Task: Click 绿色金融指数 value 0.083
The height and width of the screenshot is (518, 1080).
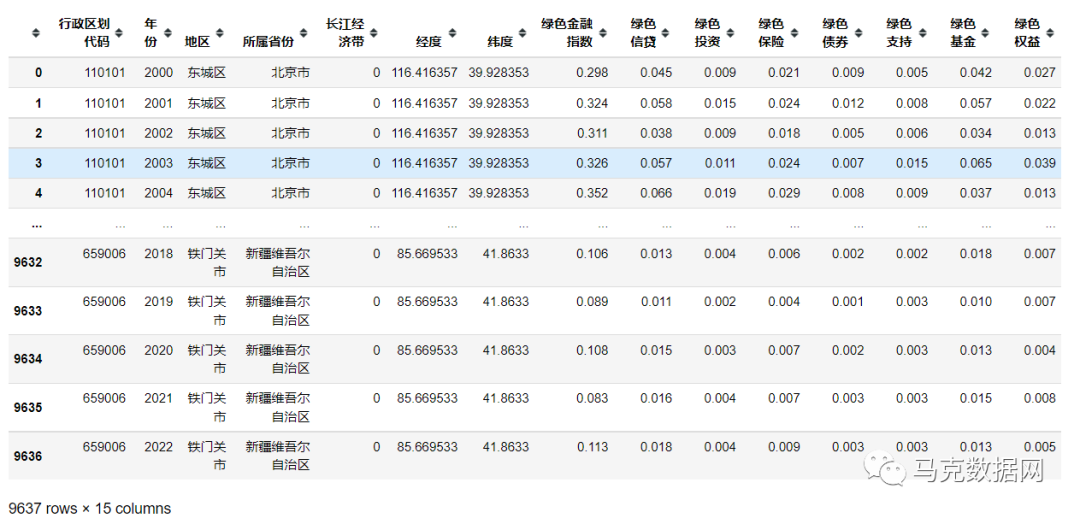Action: click(x=592, y=398)
